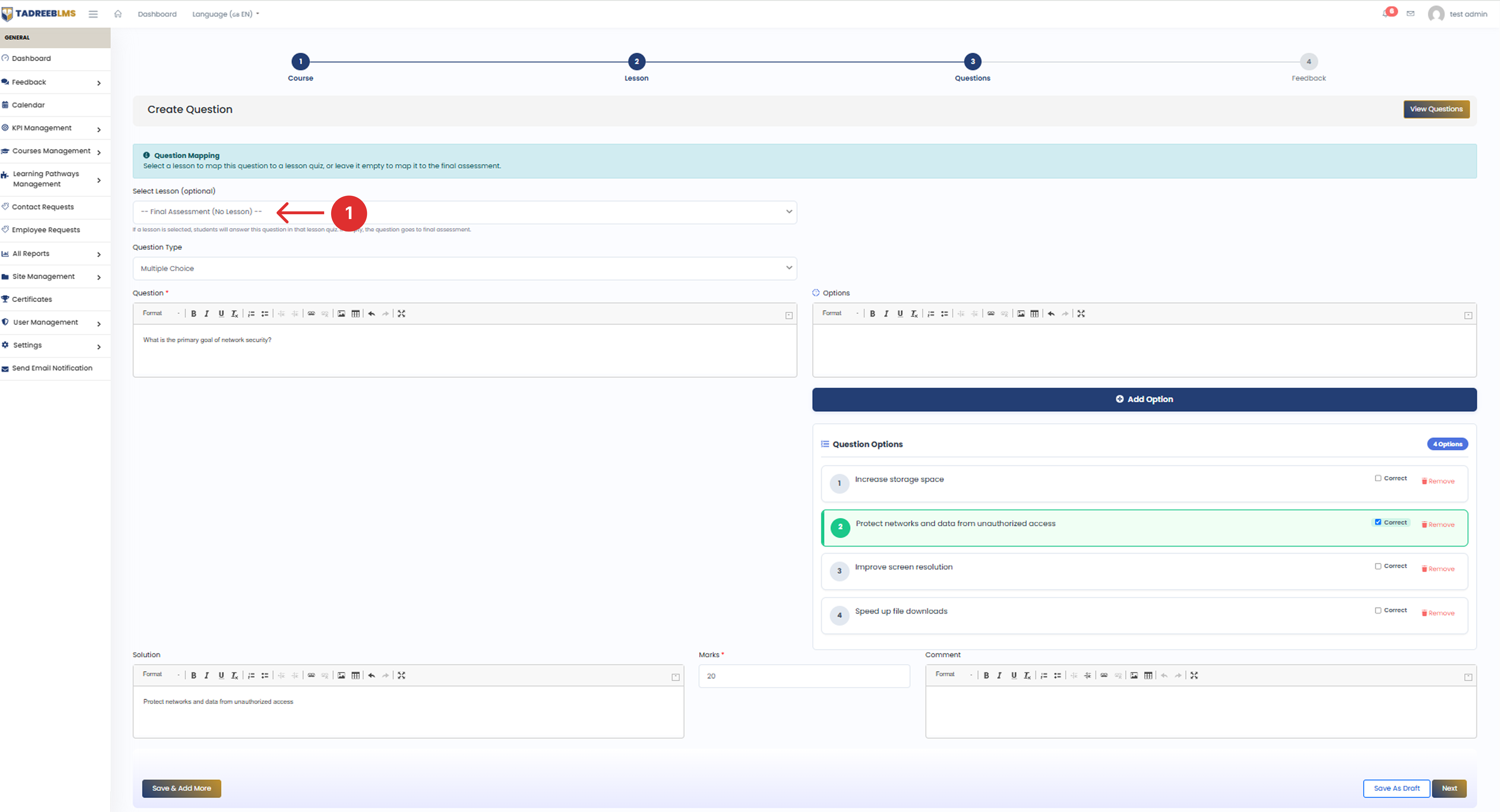Open the Format dropdown in the Question editor
The image size is (1500, 812).
161,313
